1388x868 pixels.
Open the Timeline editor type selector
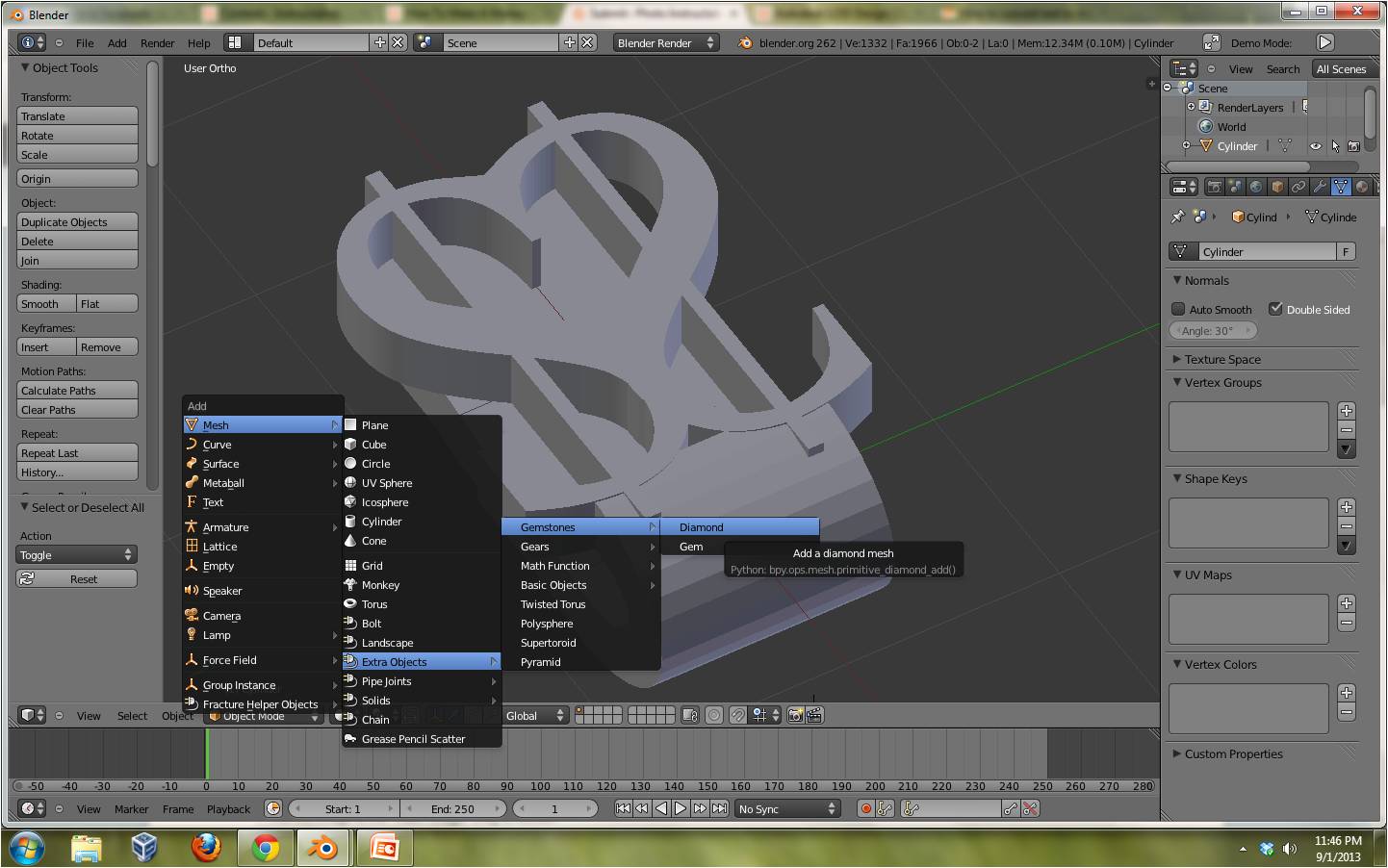coord(32,808)
